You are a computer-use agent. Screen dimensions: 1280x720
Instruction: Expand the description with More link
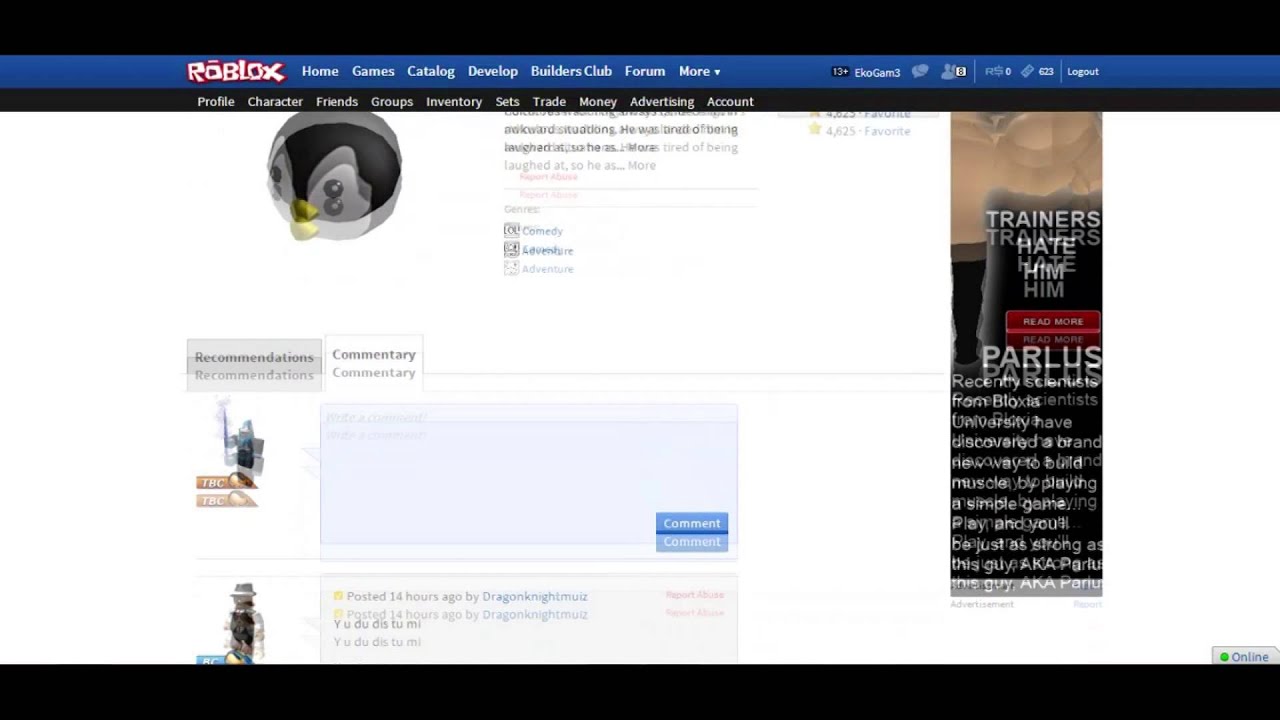pos(641,165)
